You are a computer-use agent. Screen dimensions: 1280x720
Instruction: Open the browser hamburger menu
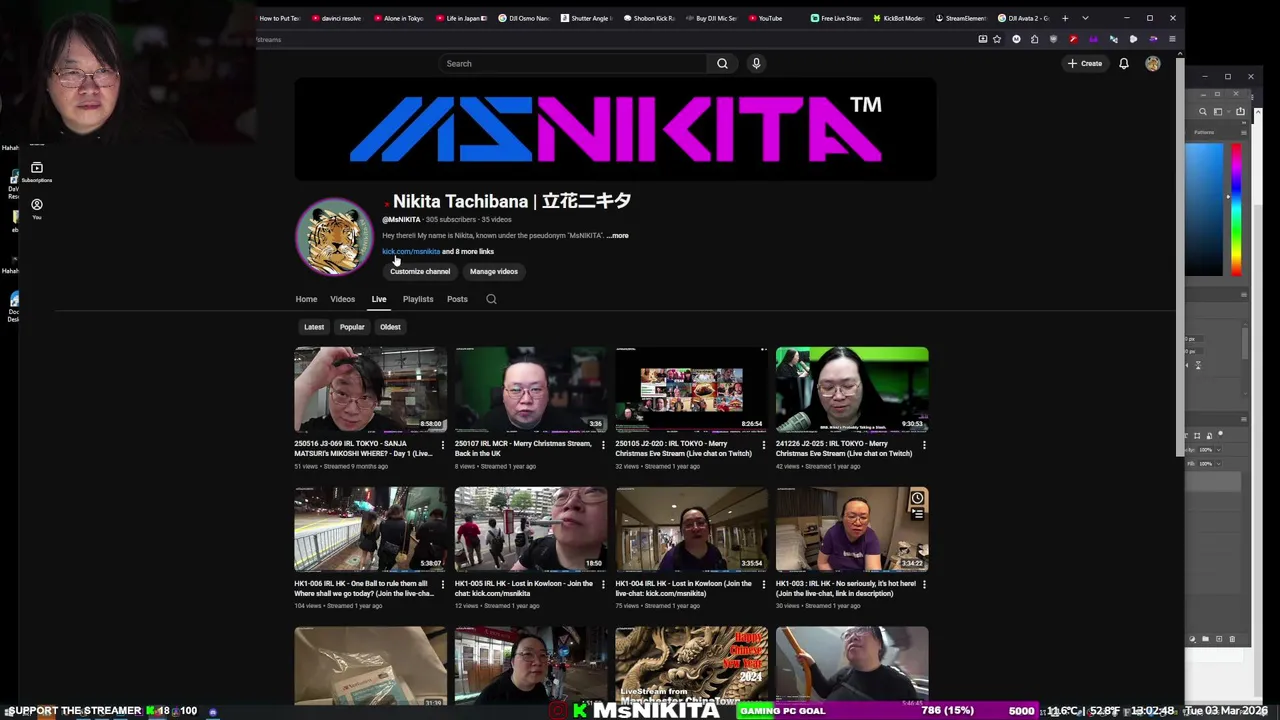click(x=1172, y=39)
